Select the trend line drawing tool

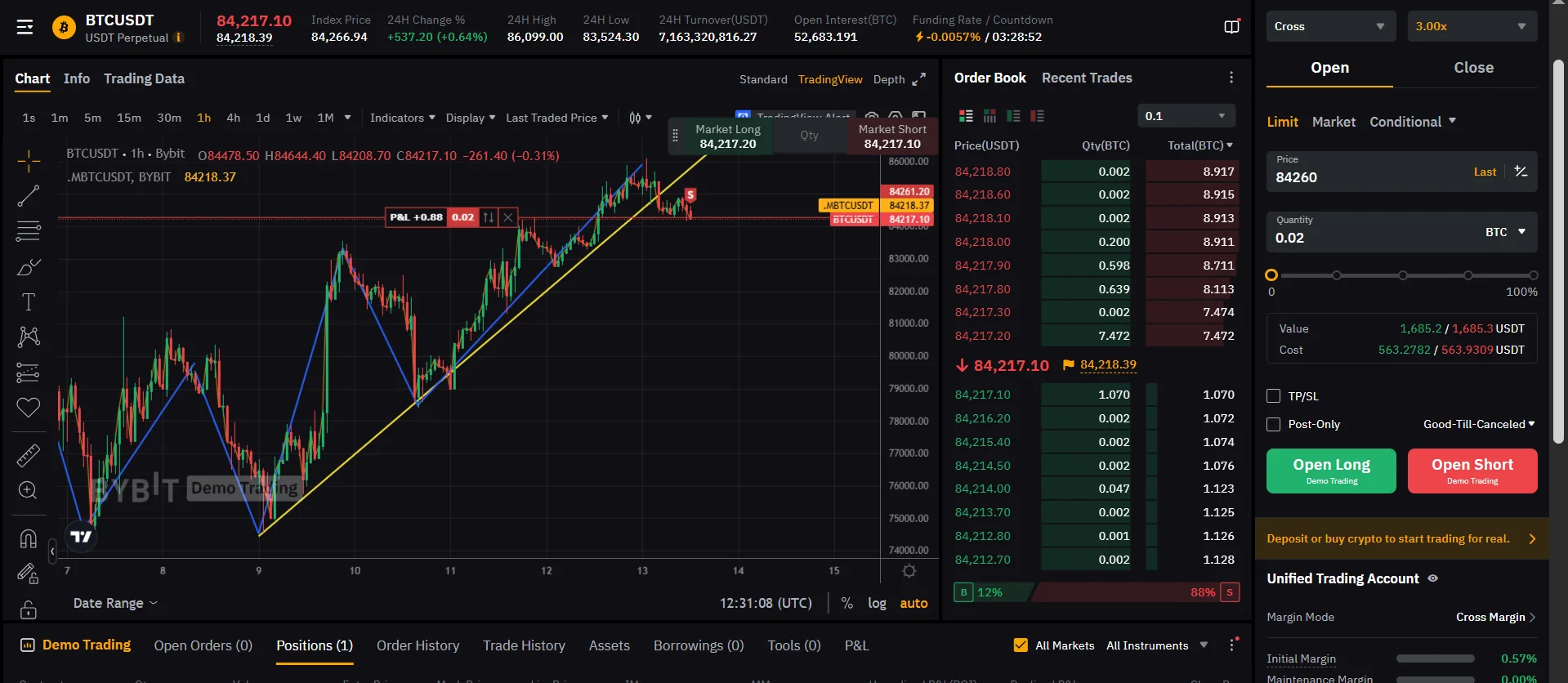(x=28, y=196)
